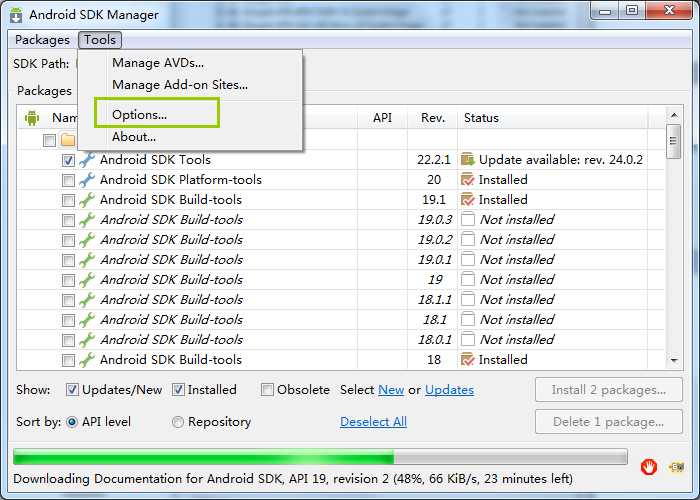Click the Deselect All link
Viewport: 700px width, 500px height.
(373, 422)
